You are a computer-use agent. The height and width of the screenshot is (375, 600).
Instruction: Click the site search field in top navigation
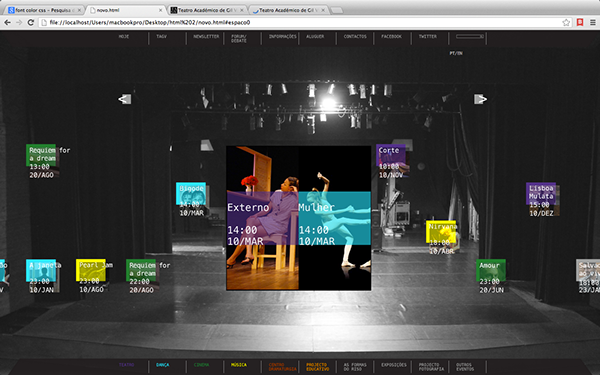(x=470, y=36)
